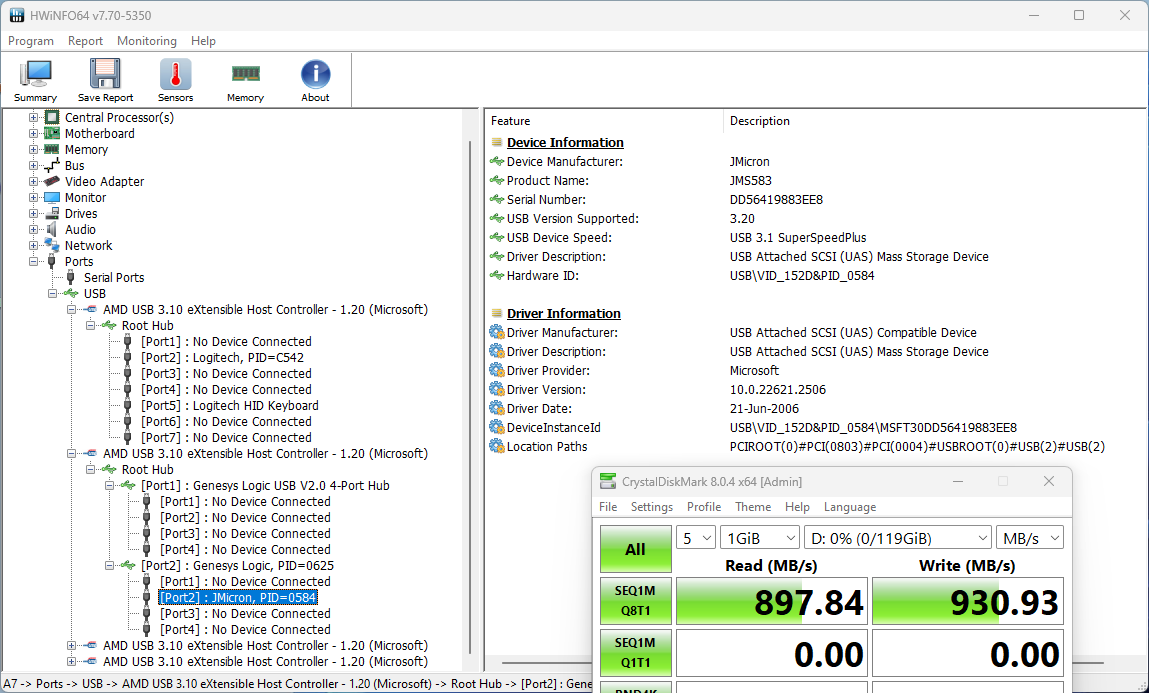Click the JMS583 product name value
The width and height of the screenshot is (1149, 693).
tap(750, 180)
